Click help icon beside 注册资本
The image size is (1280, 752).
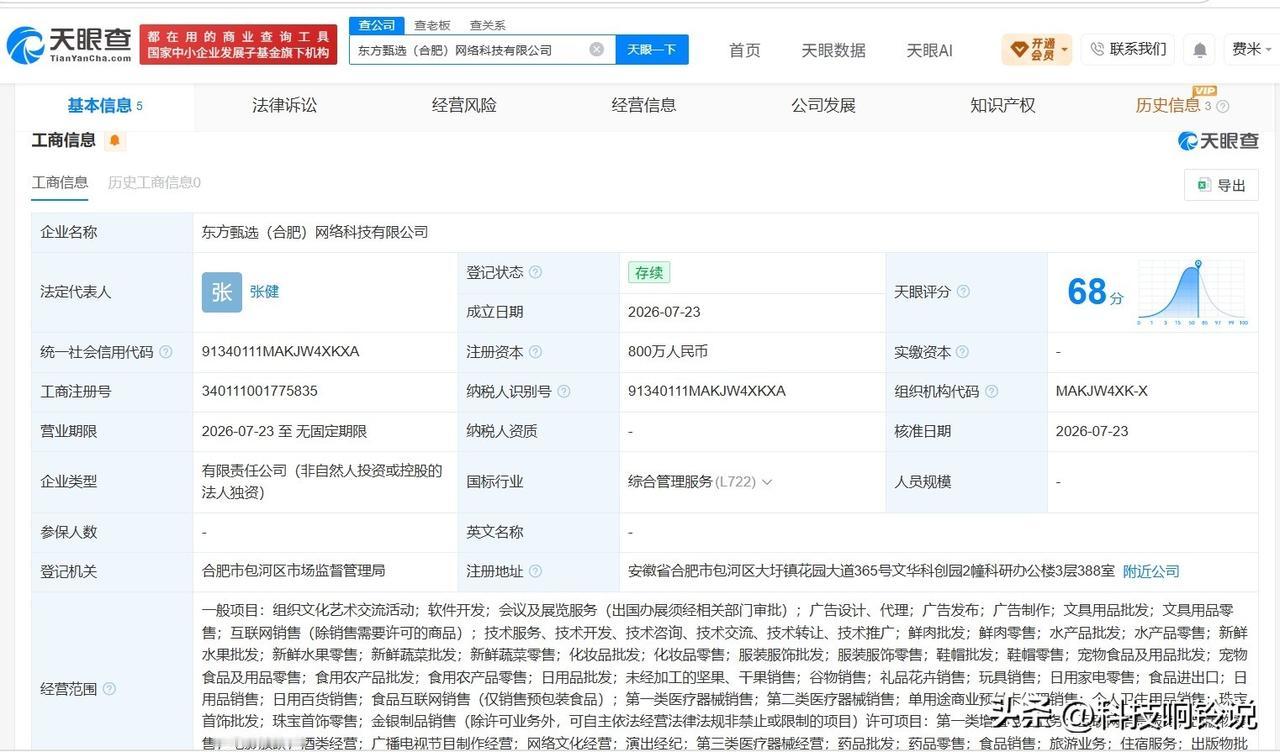point(535,352)
